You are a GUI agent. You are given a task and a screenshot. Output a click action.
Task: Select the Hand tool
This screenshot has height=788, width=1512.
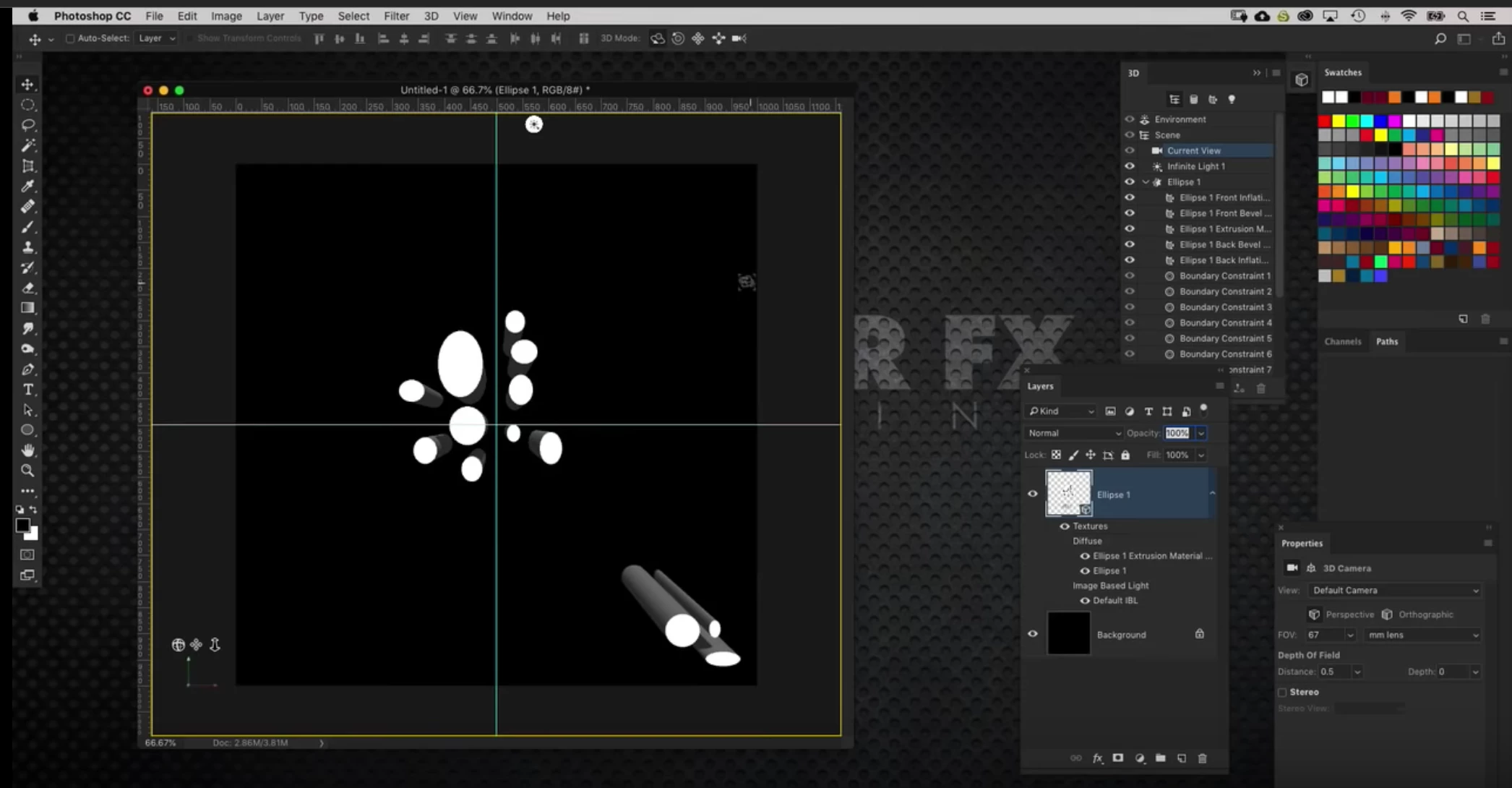click(x=28, y=450)
